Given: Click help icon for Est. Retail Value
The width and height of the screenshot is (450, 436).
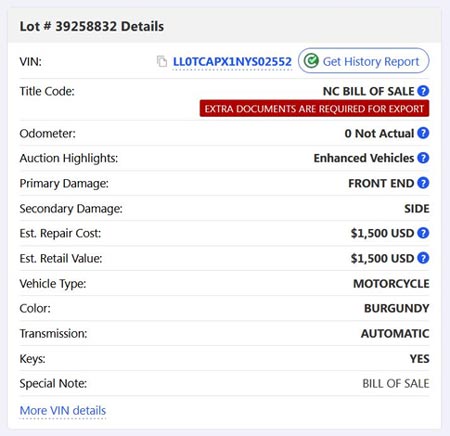Looking at the screenshot, I should click(x=423, y=258).
